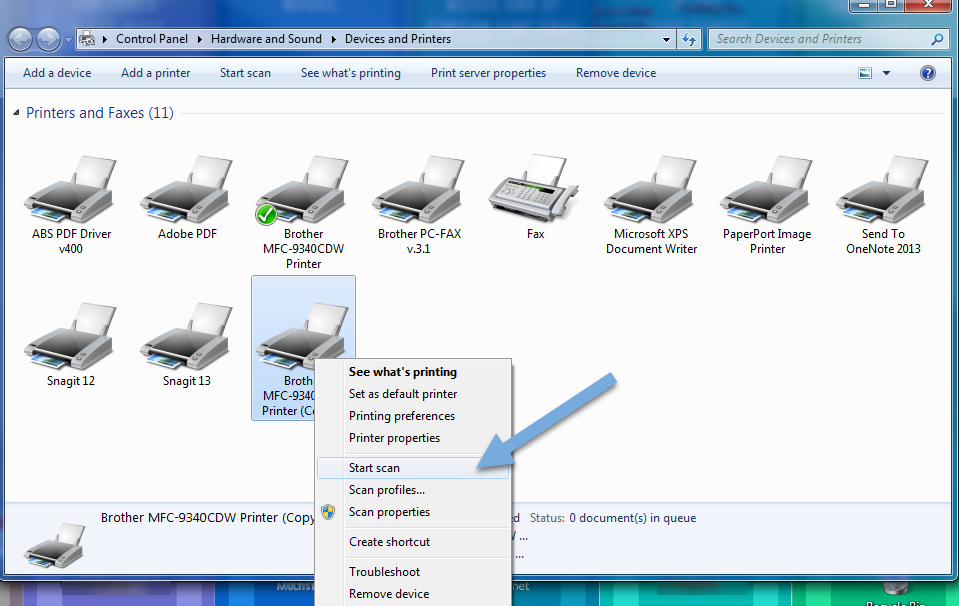Viewport: 959px width, 606px height.
Task: Select the PaperPort Image Printer icon
Action: coord(767,190)
